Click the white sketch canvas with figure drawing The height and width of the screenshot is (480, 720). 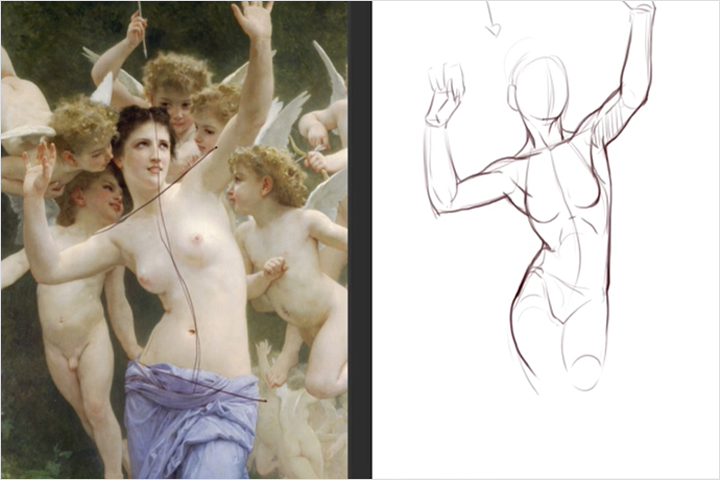coord(546,240)
